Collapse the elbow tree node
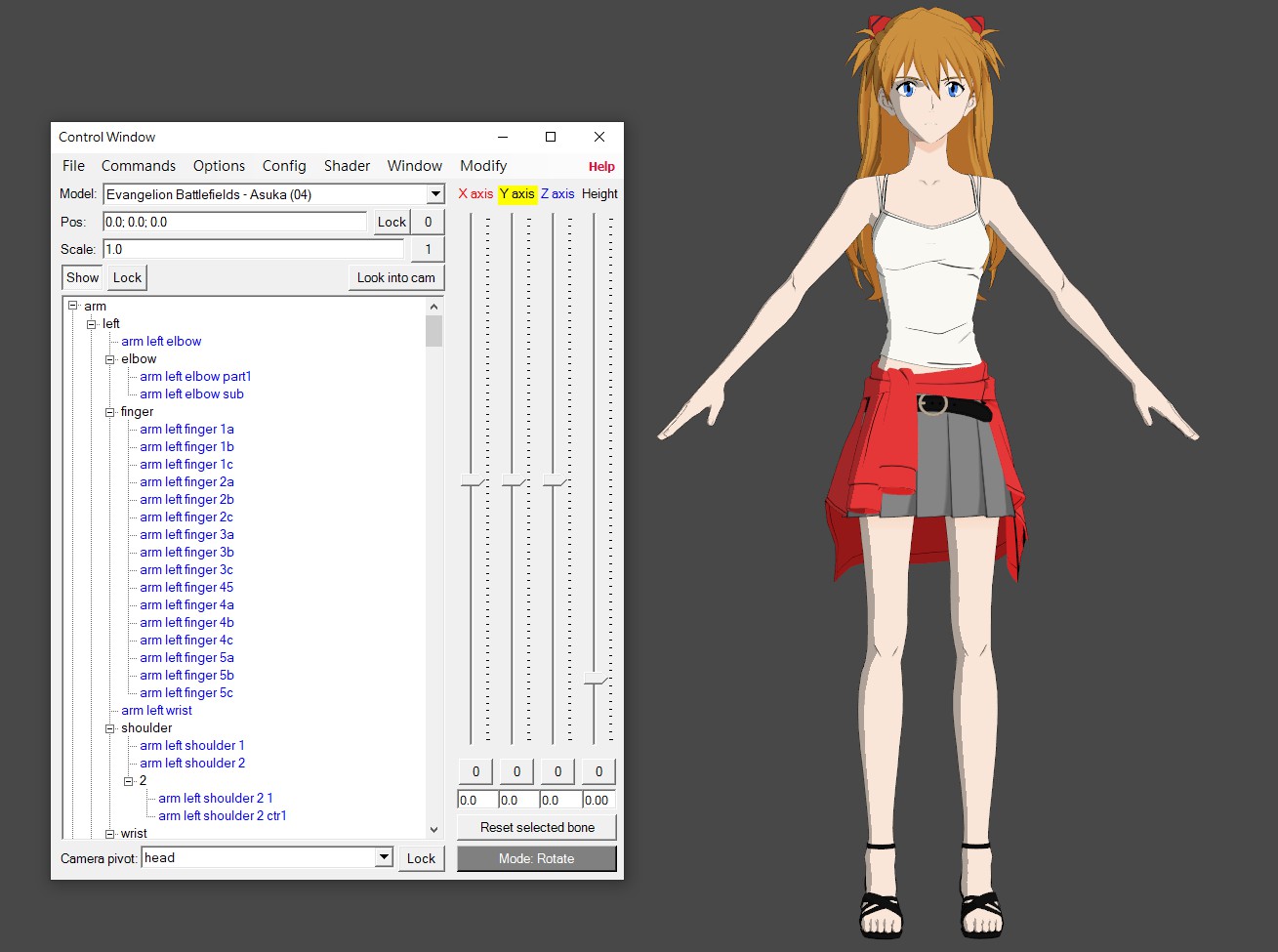Image resolution: width=1278 pixels, height=952 pixels. [110, 359]
